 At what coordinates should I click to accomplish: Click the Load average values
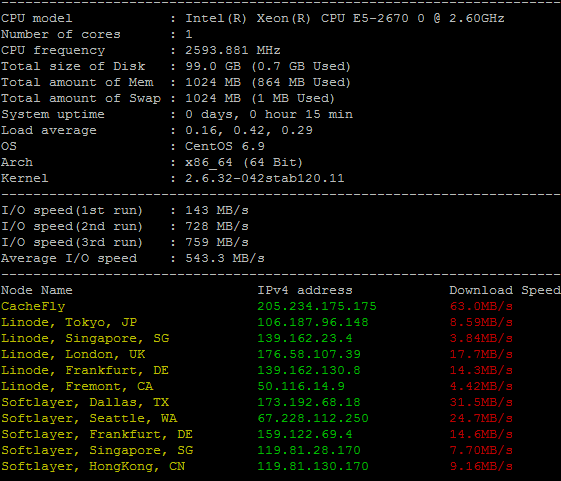point(249,130)
